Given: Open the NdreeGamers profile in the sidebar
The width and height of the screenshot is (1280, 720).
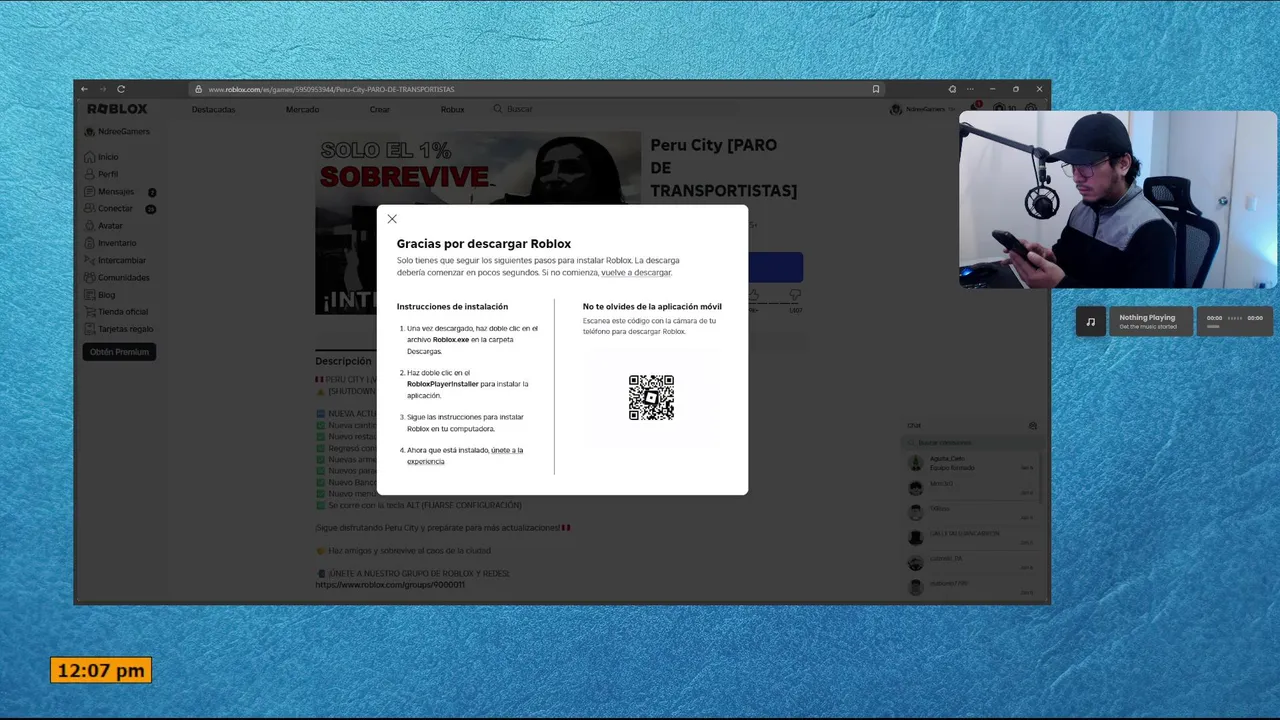Looking at the screenshot, I should (118, 131).
